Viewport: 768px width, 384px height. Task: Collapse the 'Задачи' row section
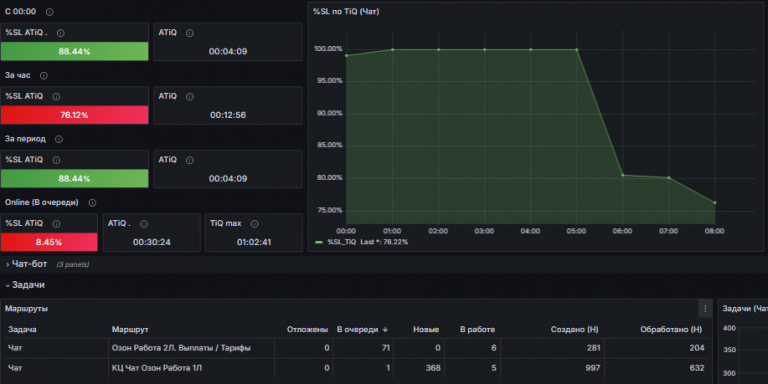(25, 285)
